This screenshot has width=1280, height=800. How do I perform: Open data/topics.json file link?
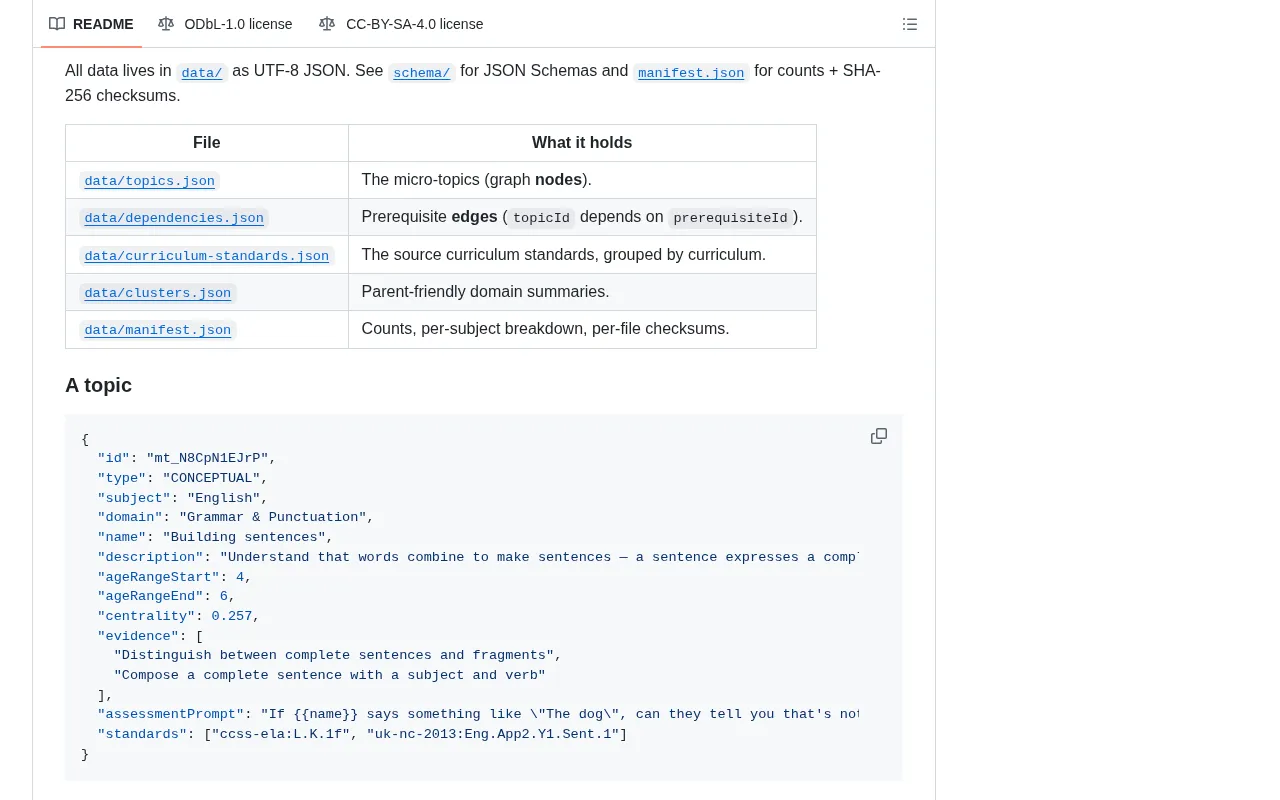(150, 181)
